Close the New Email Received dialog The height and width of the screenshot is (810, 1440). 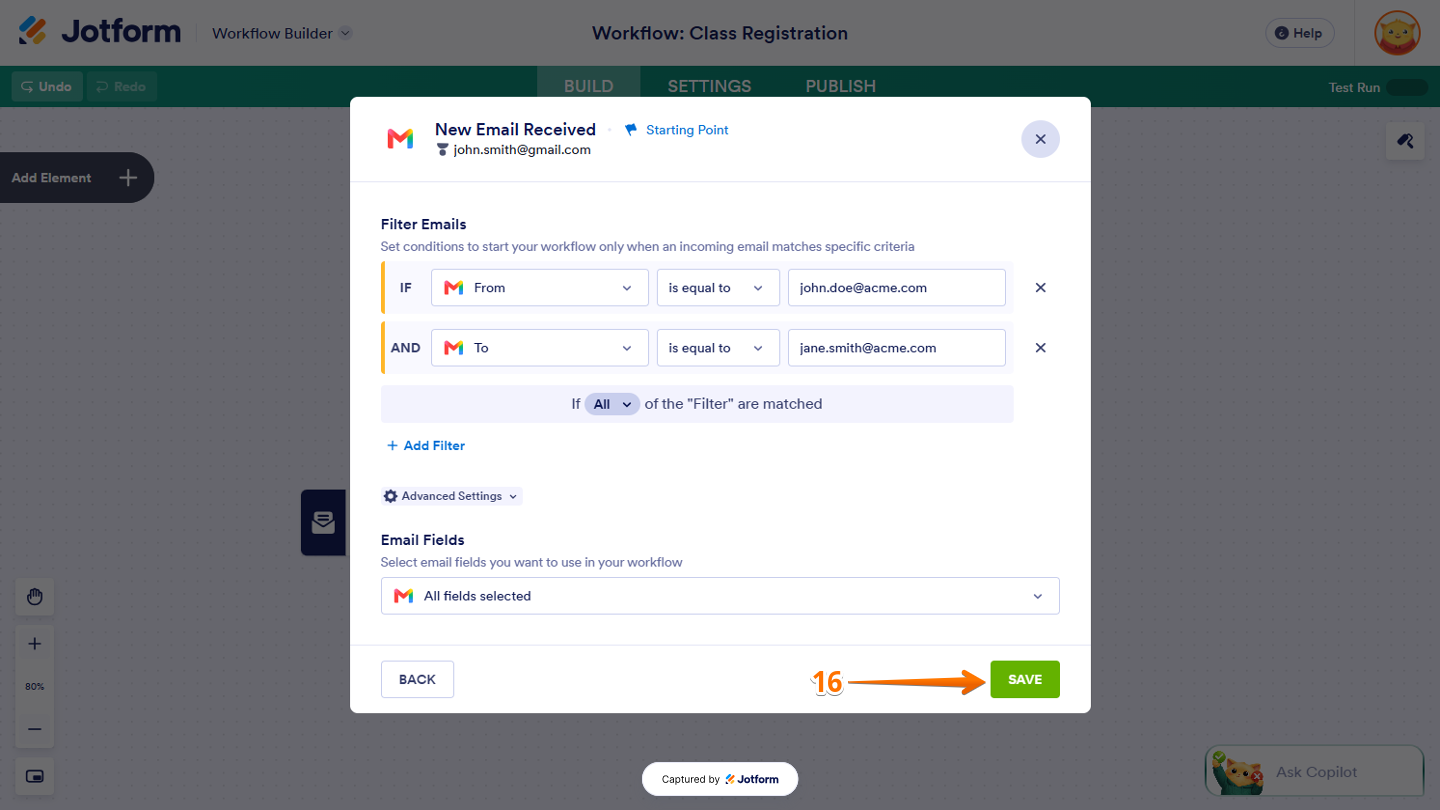coord(1040,139)
